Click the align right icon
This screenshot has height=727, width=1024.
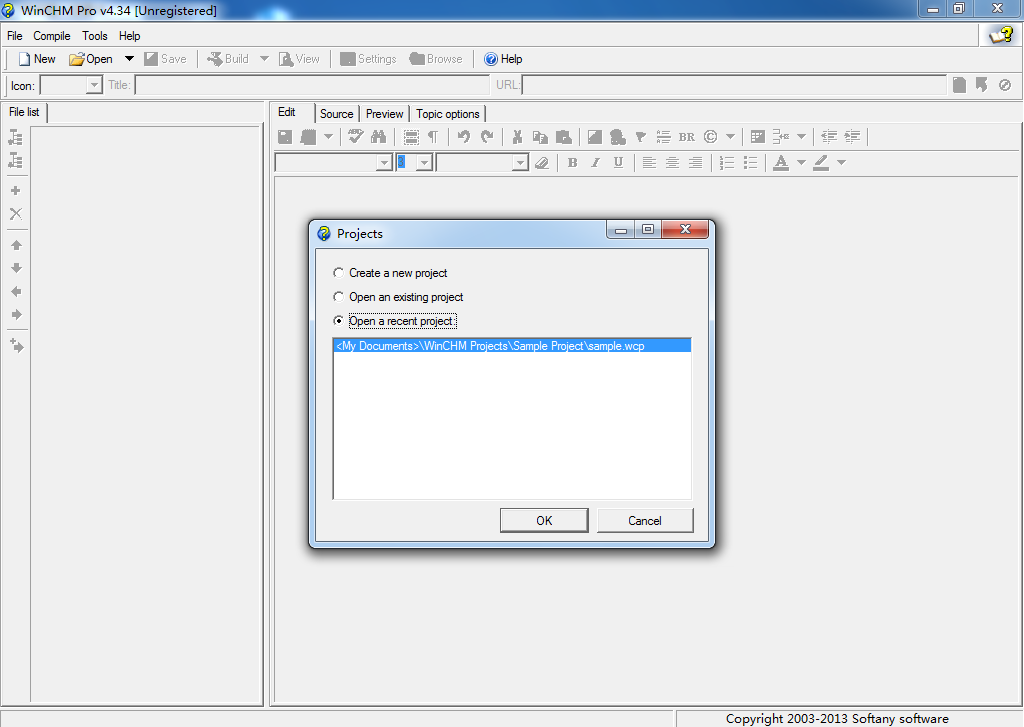click(696, 163)
